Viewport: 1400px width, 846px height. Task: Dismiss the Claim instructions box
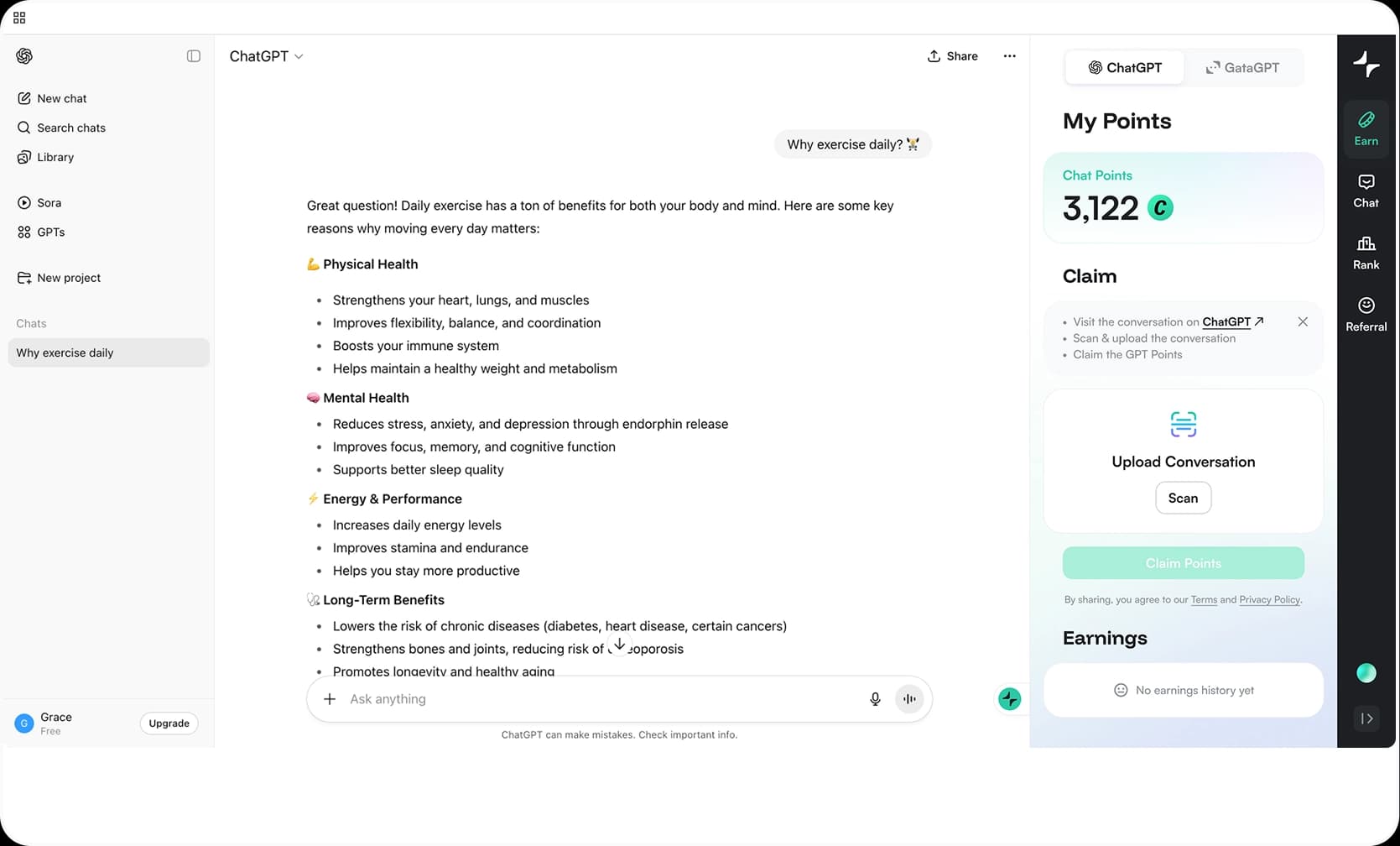pos(1303,321)
